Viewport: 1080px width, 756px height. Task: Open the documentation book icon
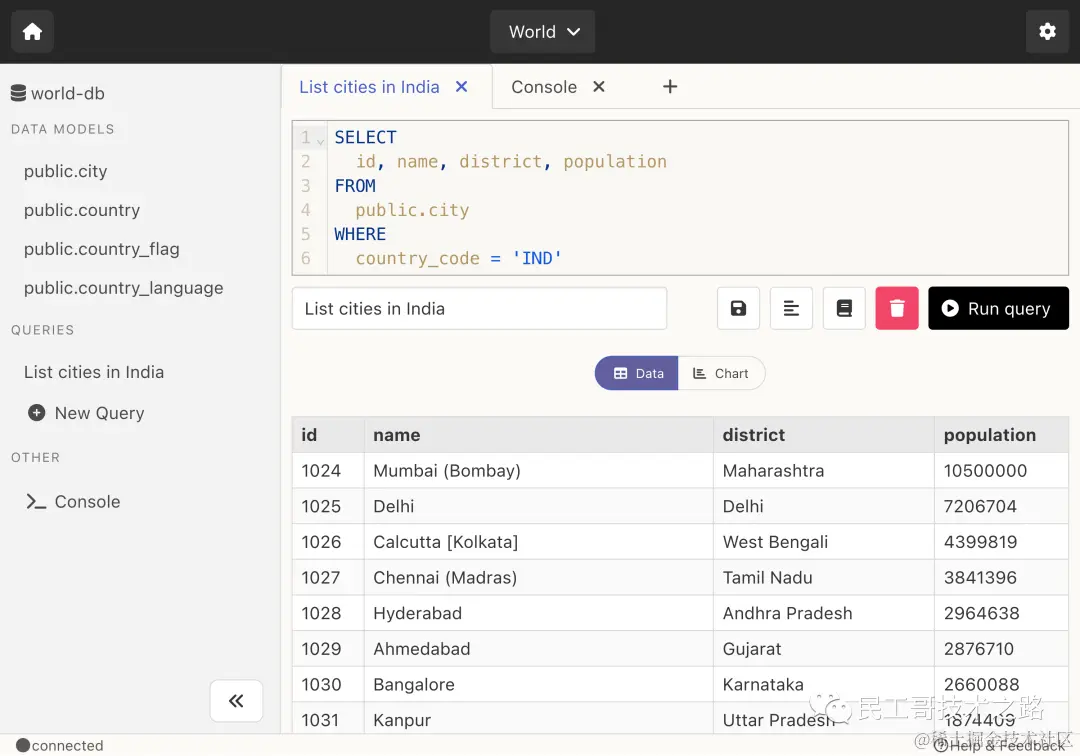pyautogui.click(x=844, y=308)
